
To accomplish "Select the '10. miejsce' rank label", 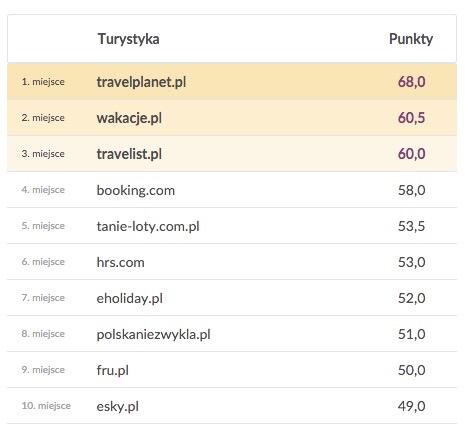I will point(46,406).
